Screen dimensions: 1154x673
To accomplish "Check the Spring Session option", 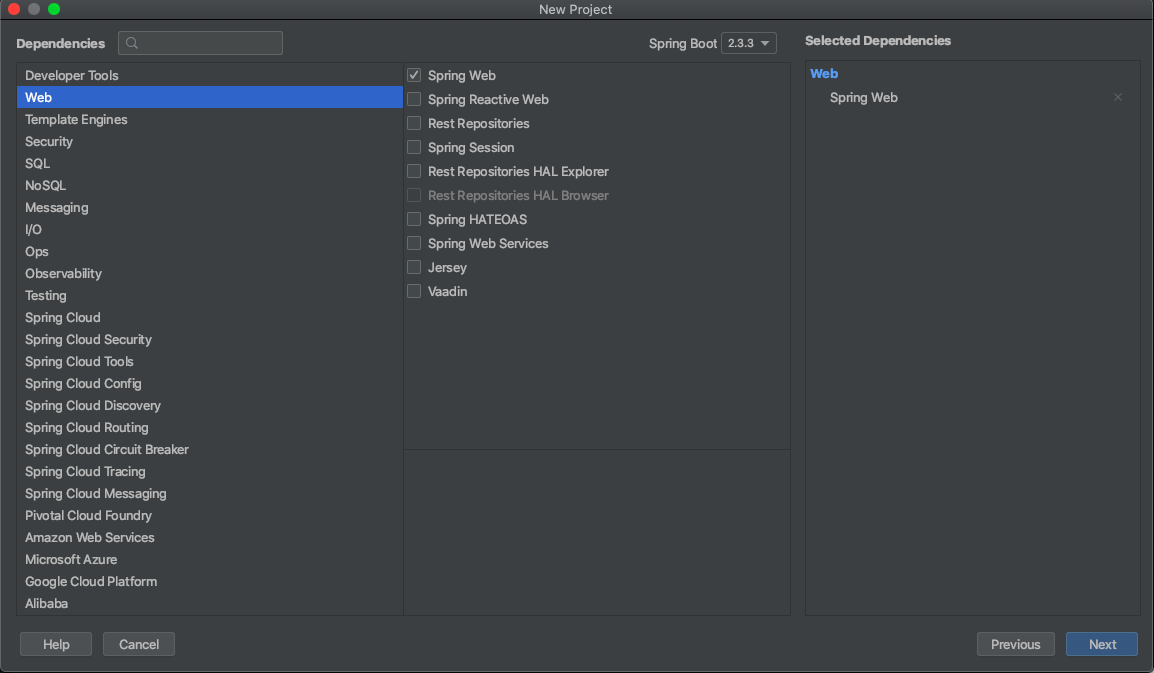I will (x=414, y=147).
